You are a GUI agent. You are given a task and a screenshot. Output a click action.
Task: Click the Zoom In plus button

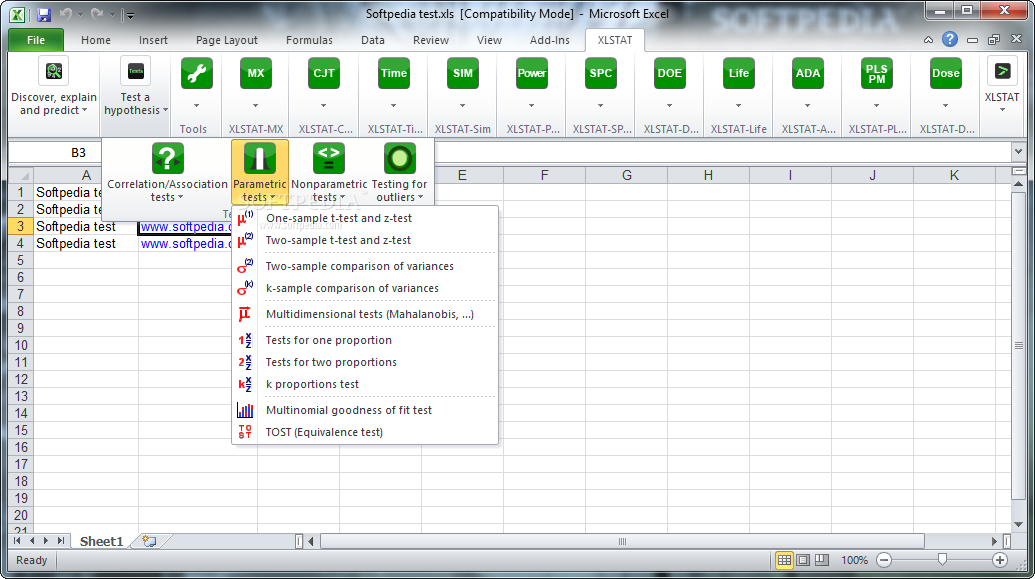1000,560
